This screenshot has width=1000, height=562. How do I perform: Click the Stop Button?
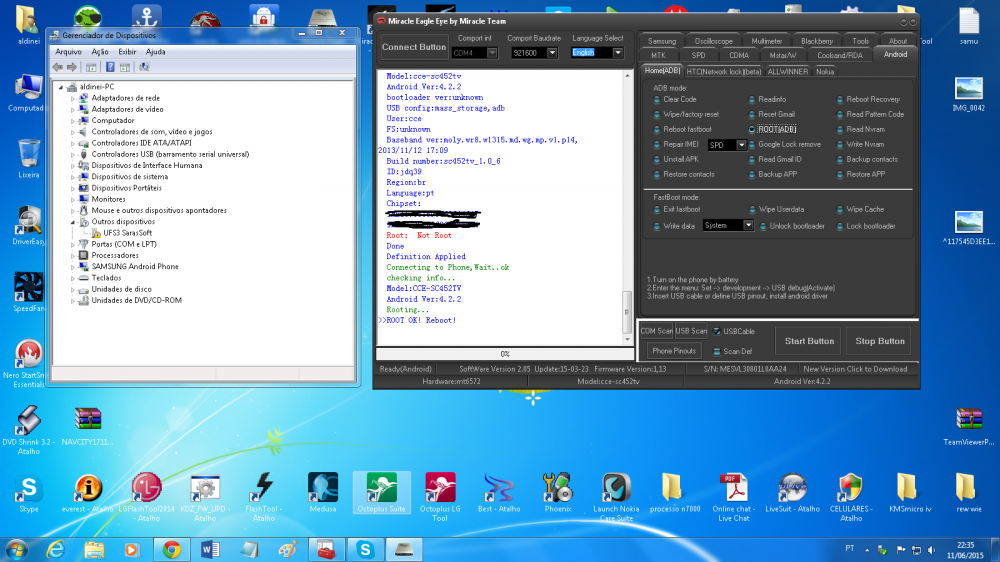(x=879, y=341)
